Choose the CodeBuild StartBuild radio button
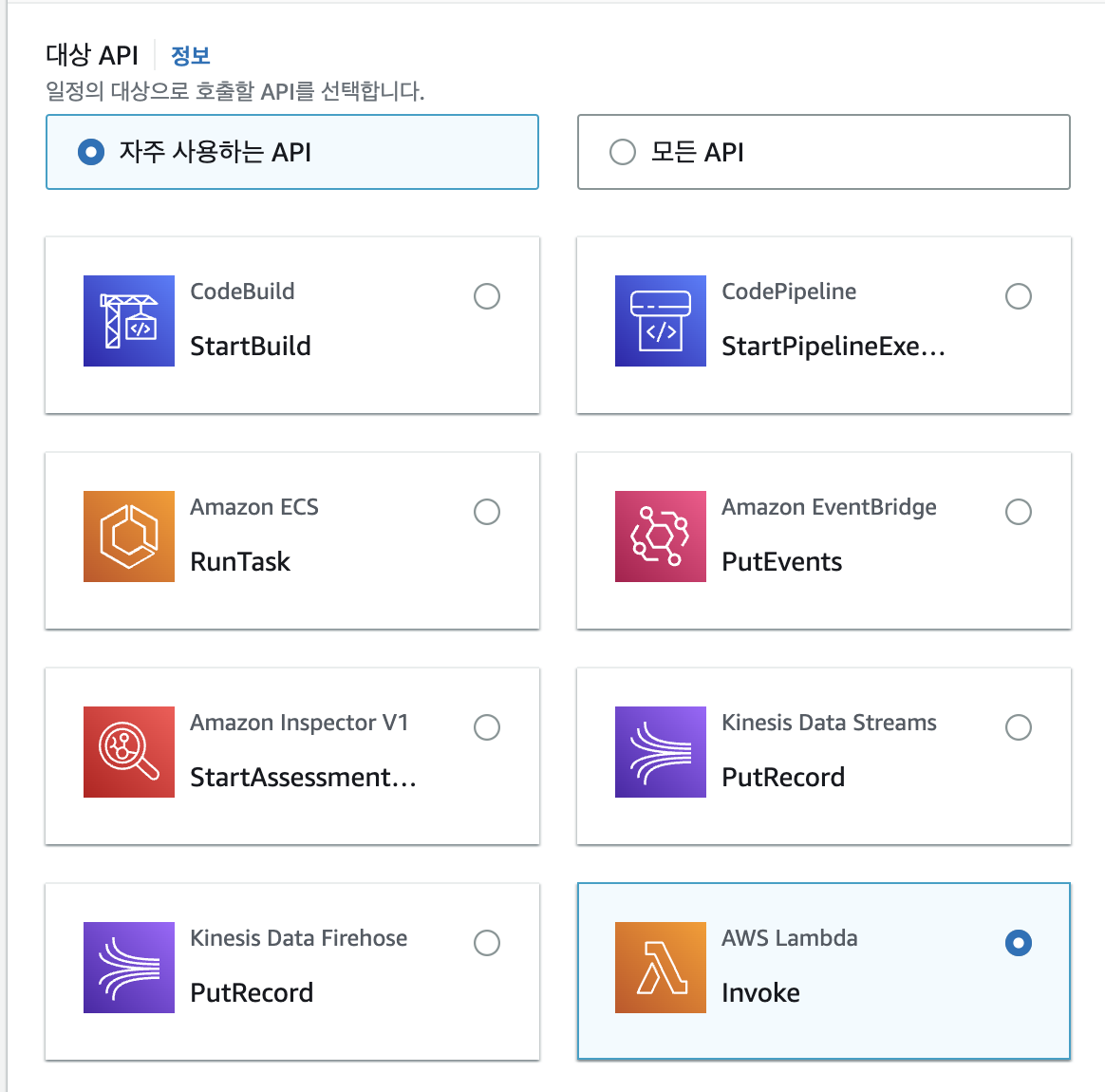This screenshot has height=1092, width=1105. point(487,296)
